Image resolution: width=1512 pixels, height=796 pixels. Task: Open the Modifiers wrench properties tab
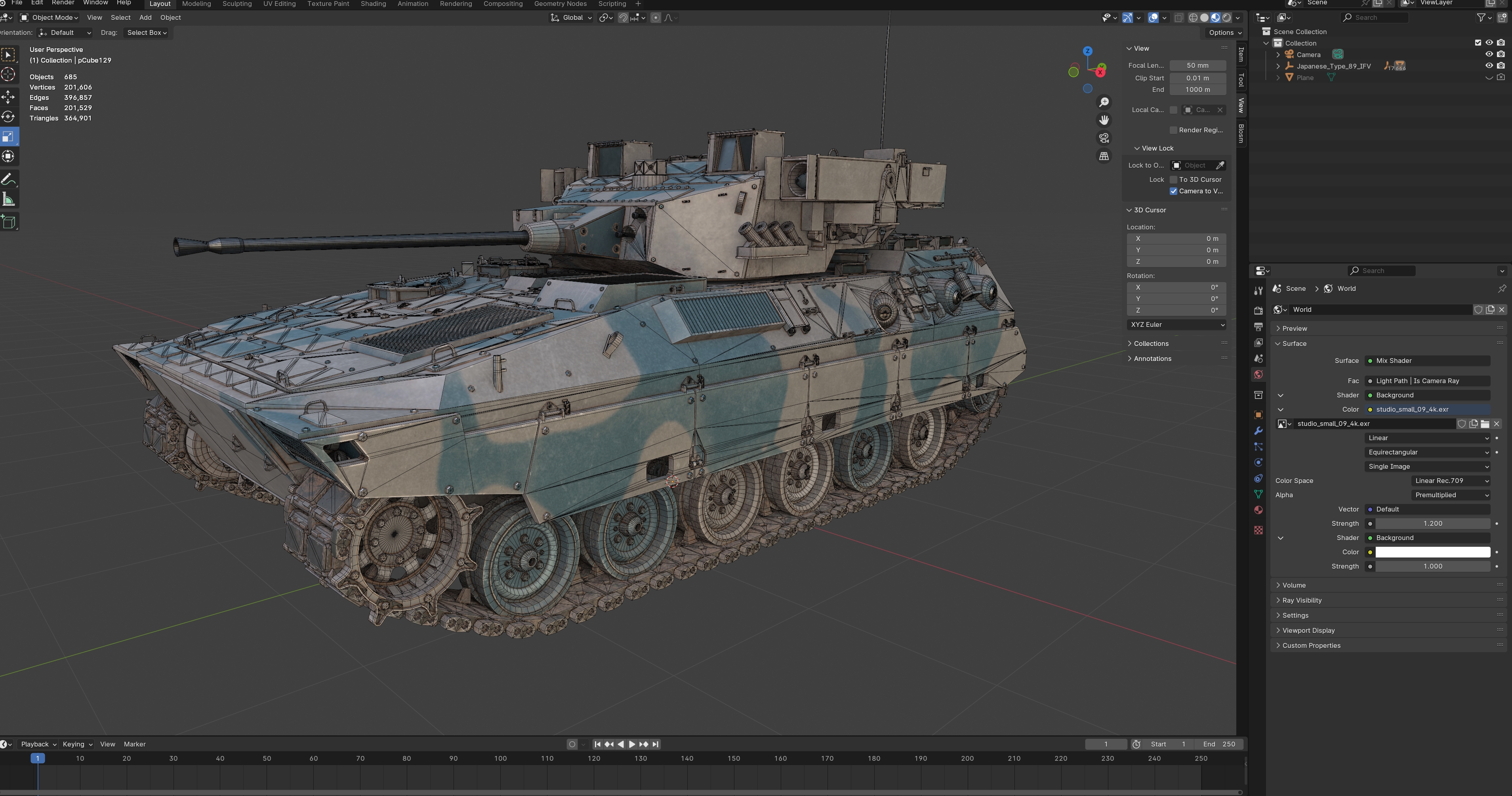[x=1258, y=431]
